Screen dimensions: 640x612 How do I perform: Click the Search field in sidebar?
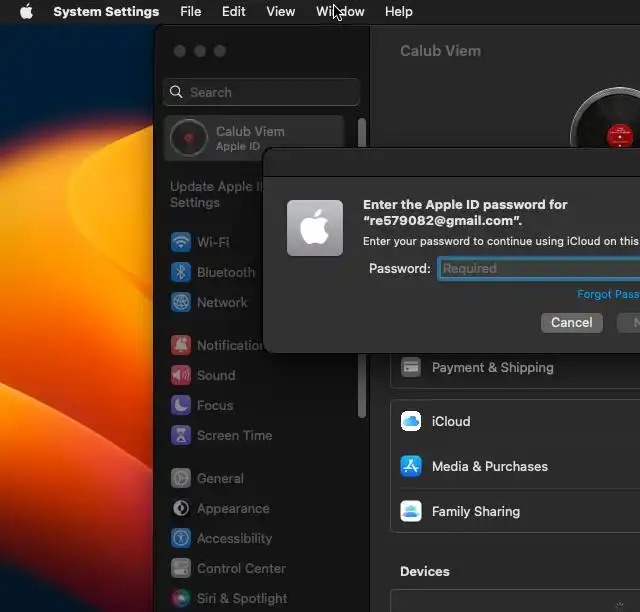tap(261, 92)
